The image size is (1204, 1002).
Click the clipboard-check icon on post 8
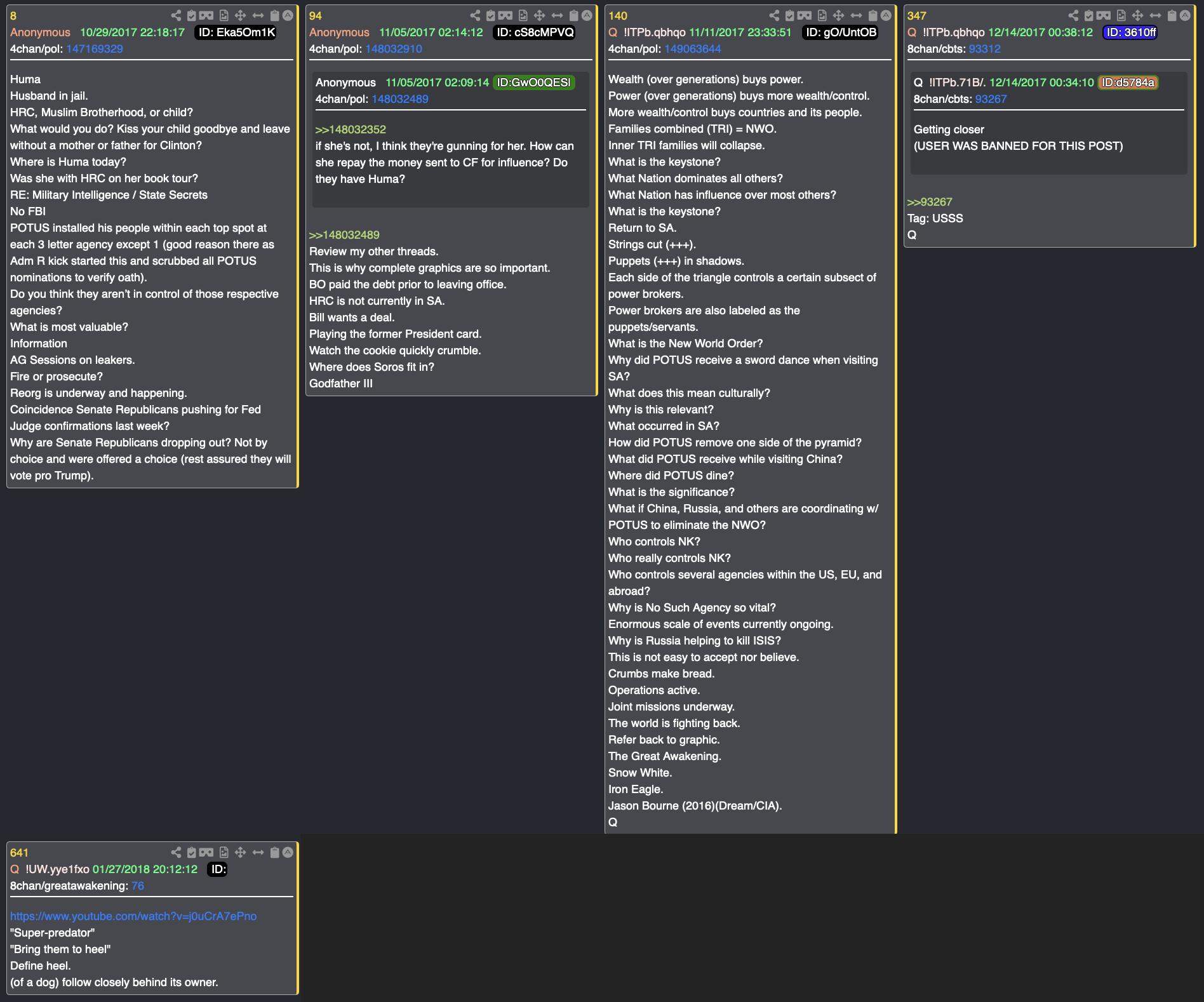(x=192, y=15)
